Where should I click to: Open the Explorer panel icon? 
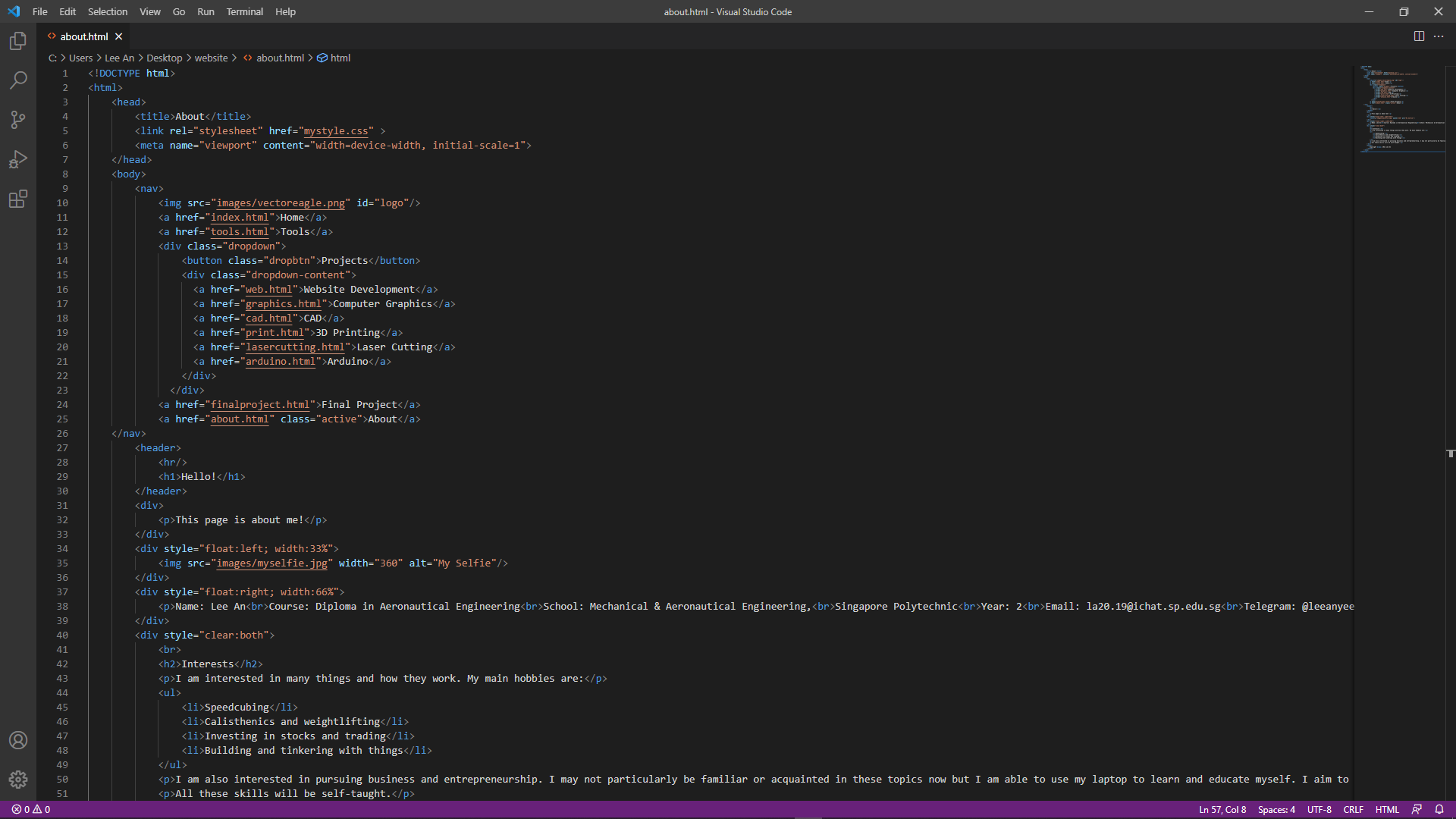point(18,41)
